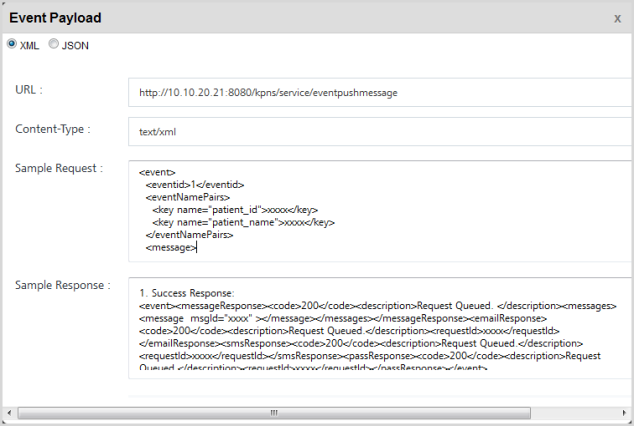Click the patient_name key line
634x426 pixels.
(x=243, y=222)
